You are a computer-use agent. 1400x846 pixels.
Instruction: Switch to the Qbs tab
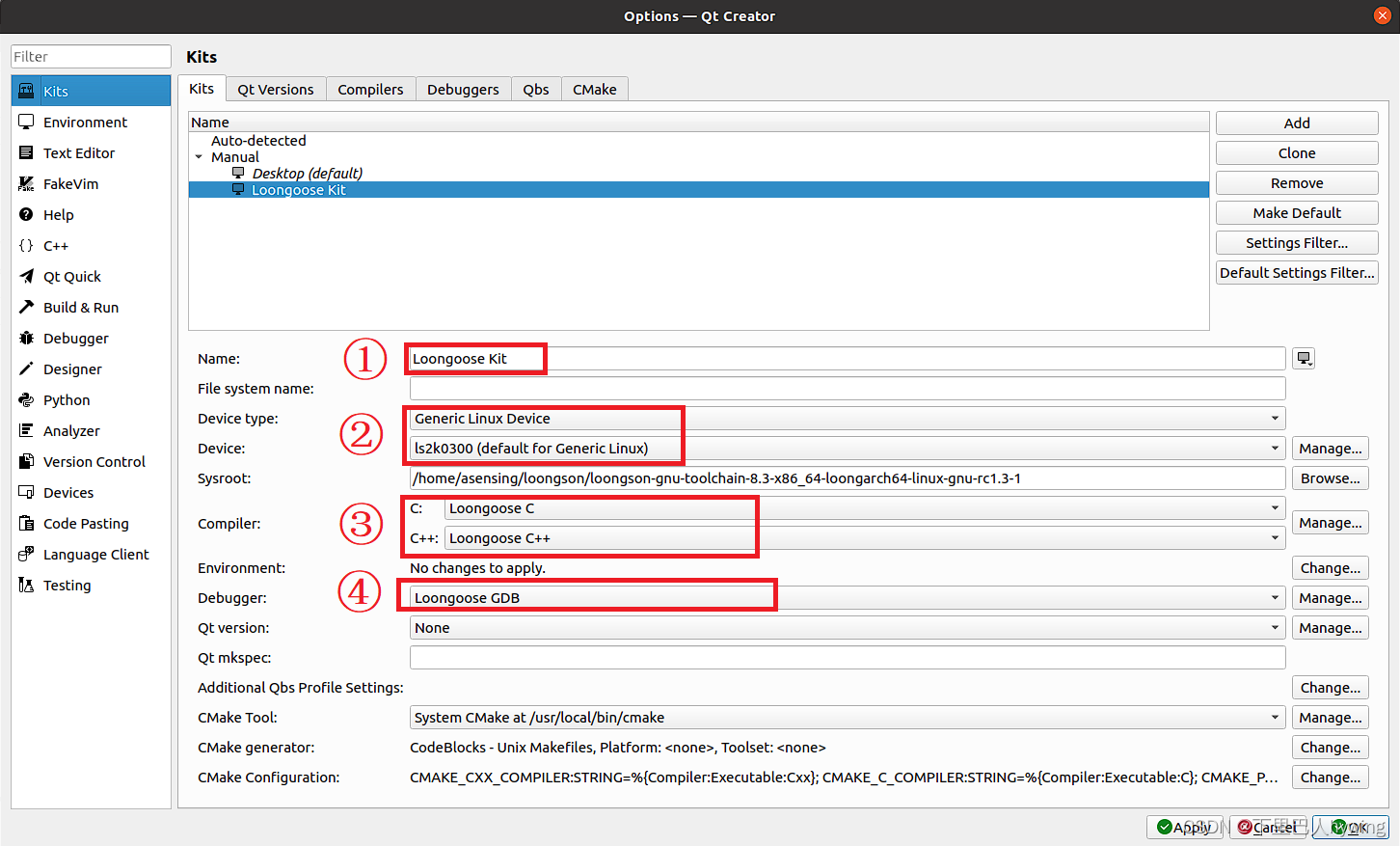pyautogui.click(x=536, y=89)
